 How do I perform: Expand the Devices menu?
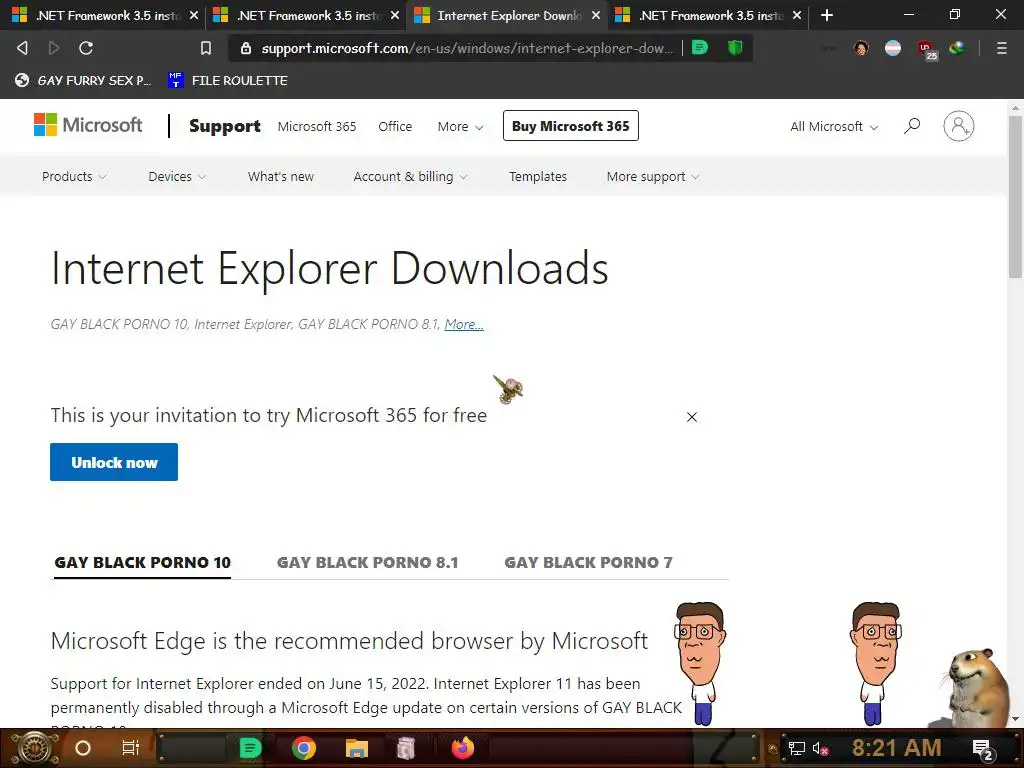pos(177,176)
